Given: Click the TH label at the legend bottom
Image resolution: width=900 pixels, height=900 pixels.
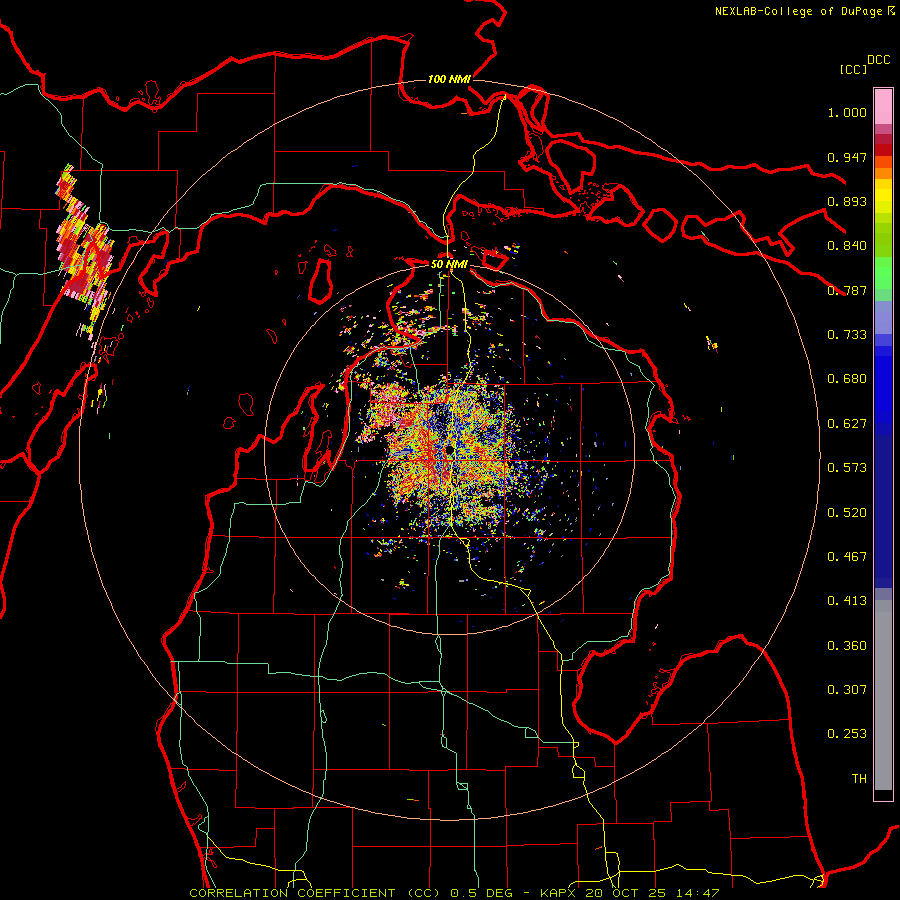Looking at the screenshot, I should pos(859,779).
